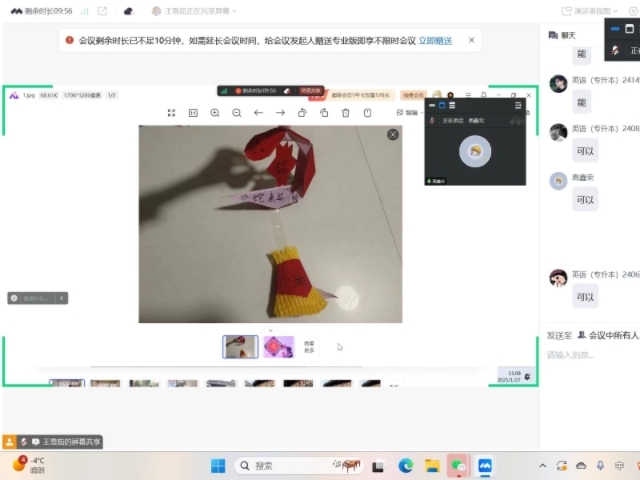
Task: Collapse thumbnail strip using chevron below the photo
Action: pyautogui.click(x=270, y=330)
